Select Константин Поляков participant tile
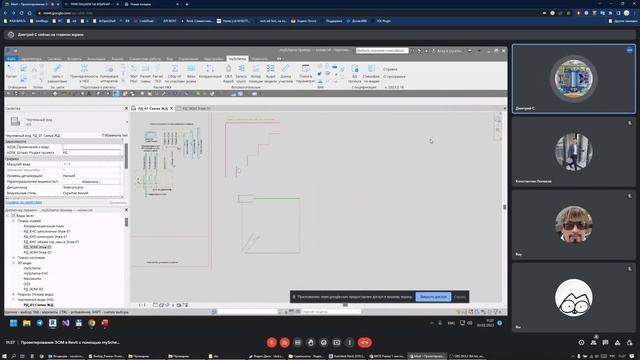This screenshot has width=640, height=360. [x=573, y=151]
